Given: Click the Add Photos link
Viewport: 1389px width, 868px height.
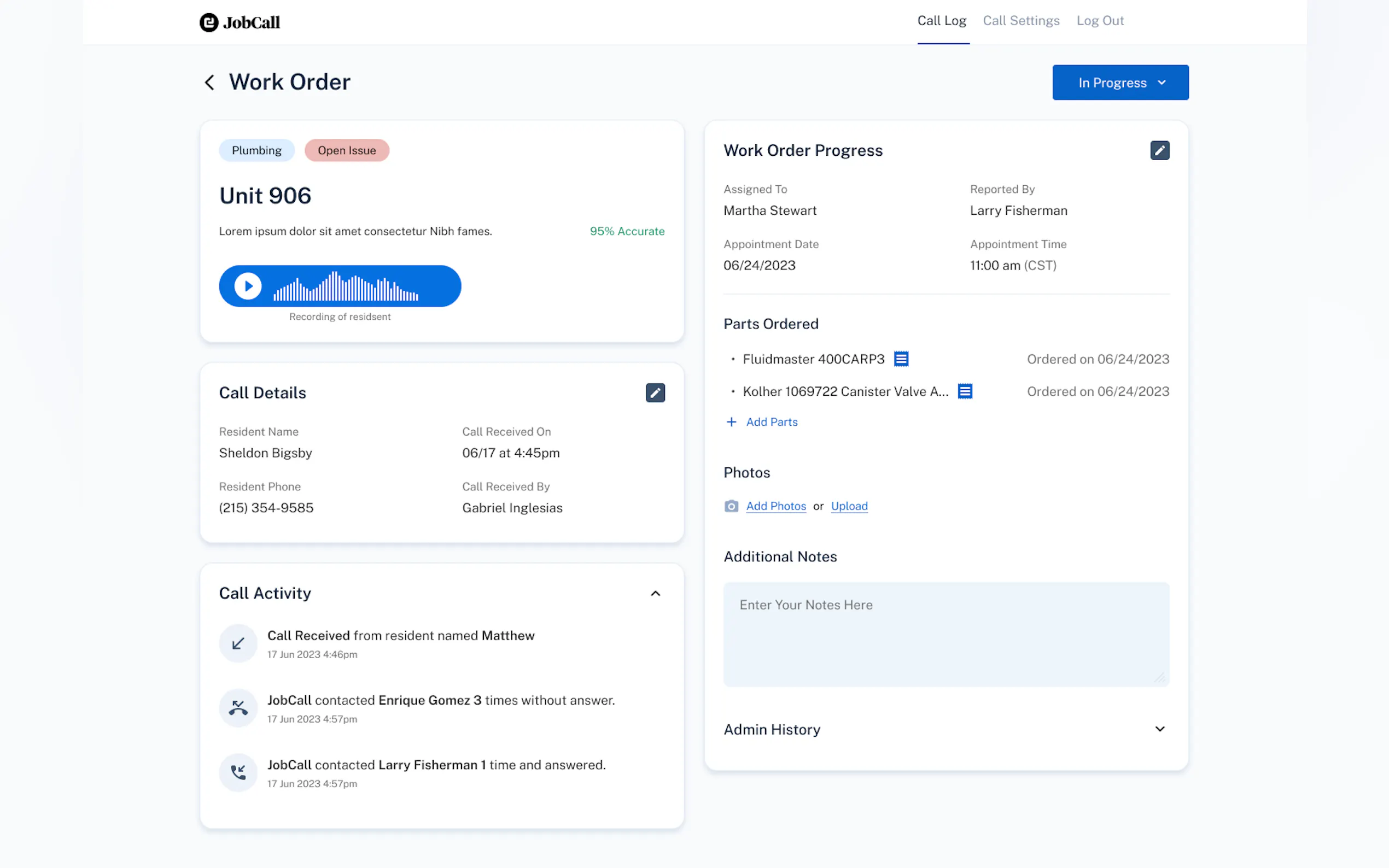Looking at the screenshot, I should point(776,506).
